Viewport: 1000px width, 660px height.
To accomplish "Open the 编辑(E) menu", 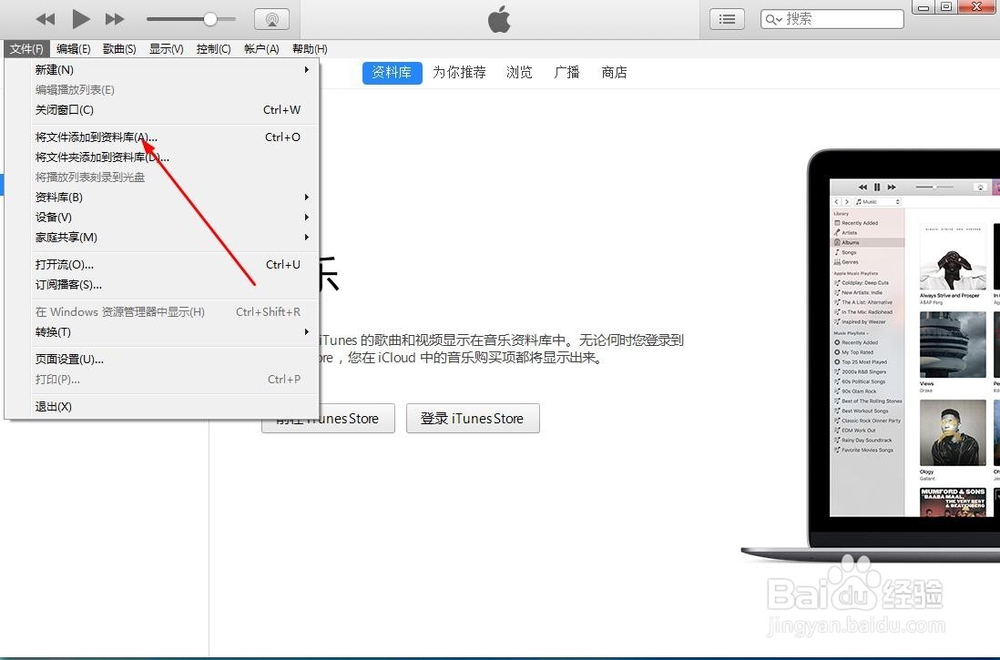I will tap(73, 48).
